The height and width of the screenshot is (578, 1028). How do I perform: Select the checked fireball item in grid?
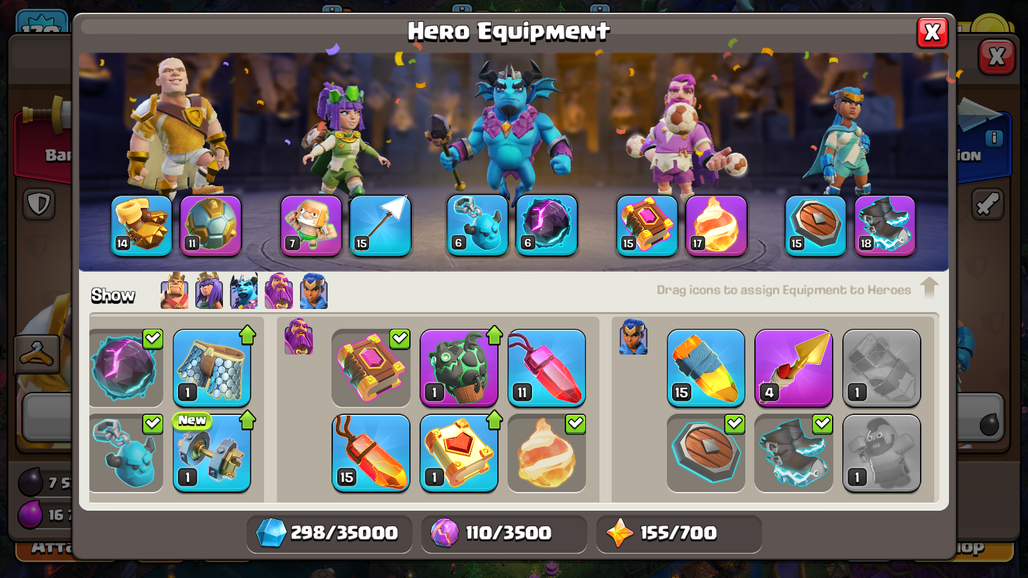click(x=547, y=453)
